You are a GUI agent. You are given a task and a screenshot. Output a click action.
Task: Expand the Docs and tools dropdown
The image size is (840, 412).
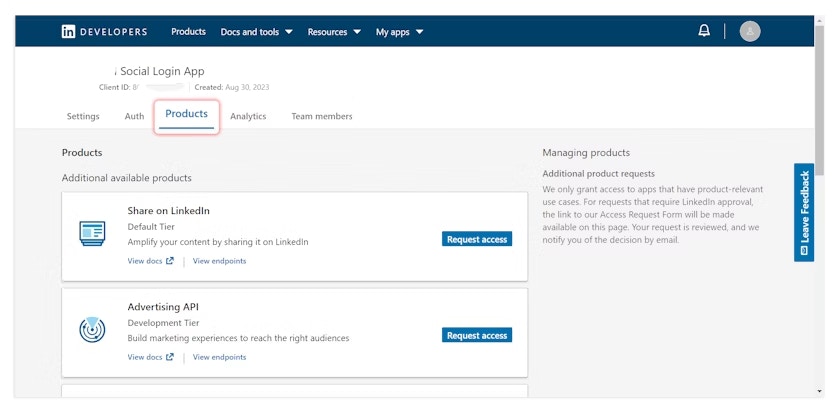coord(257,32)
